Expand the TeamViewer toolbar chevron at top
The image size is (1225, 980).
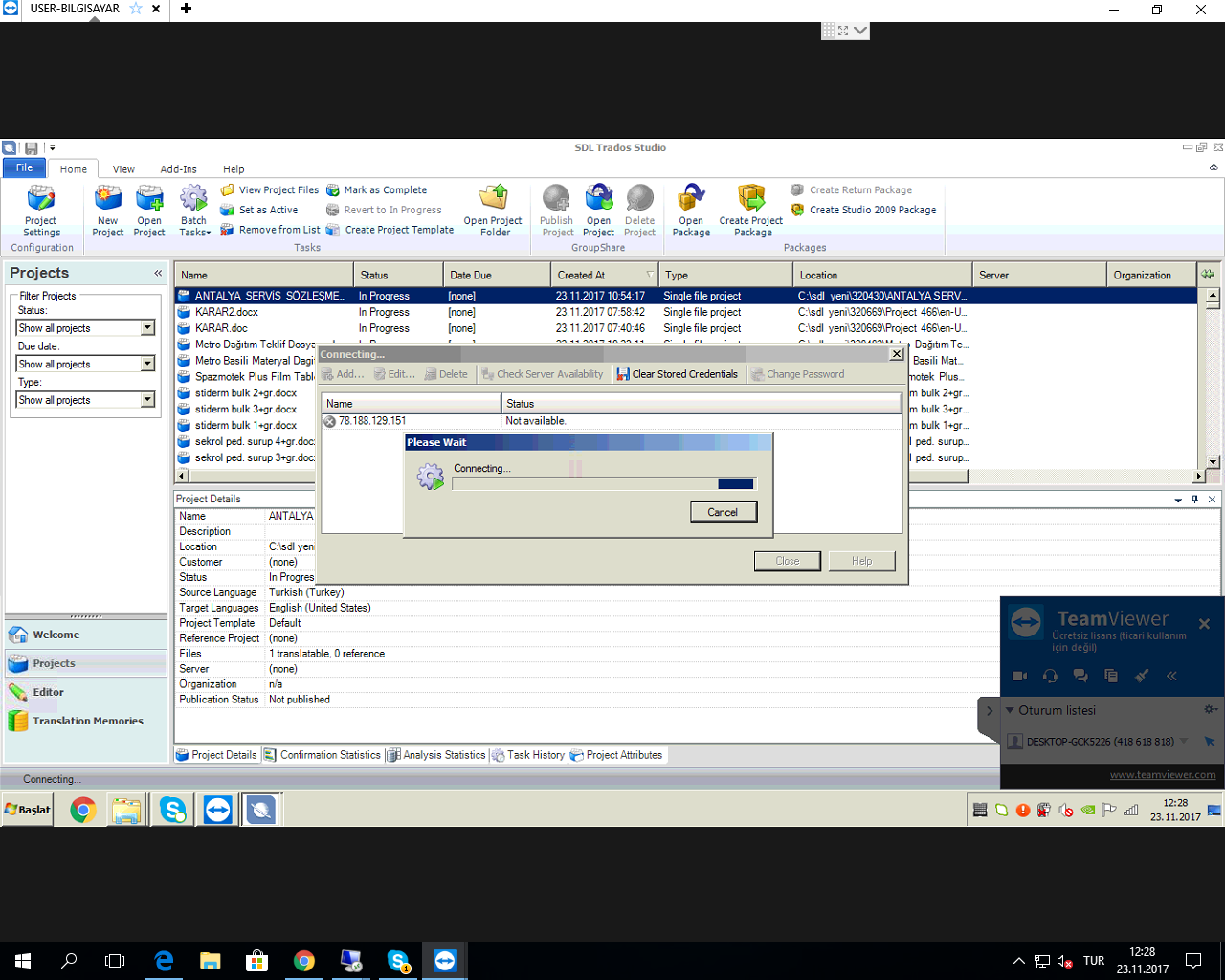860,31
